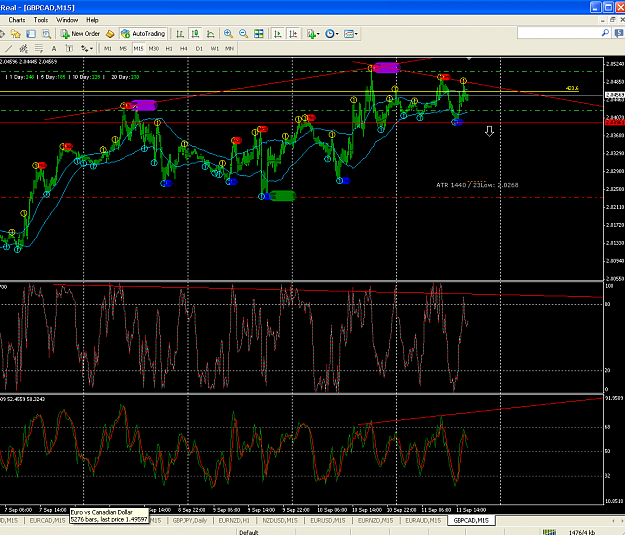The width and height of the screenshot is (625, 535).
Task: Switch timeframe to M5
Action: [x=123, y=49]
